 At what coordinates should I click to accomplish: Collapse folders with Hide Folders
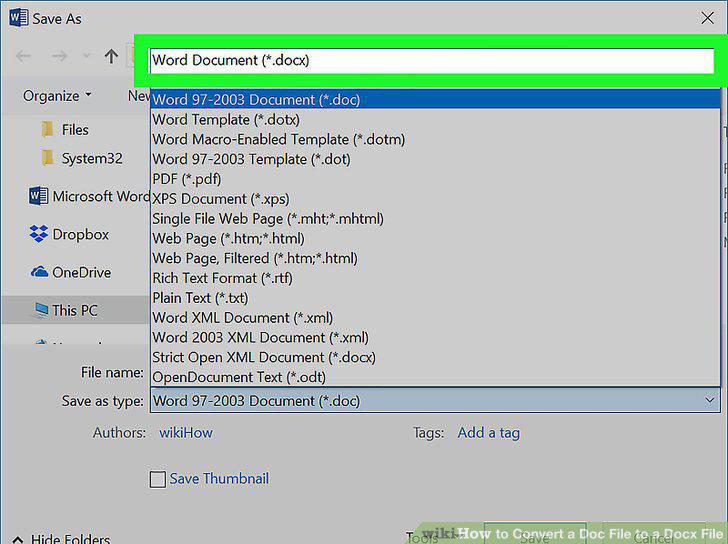62,539
